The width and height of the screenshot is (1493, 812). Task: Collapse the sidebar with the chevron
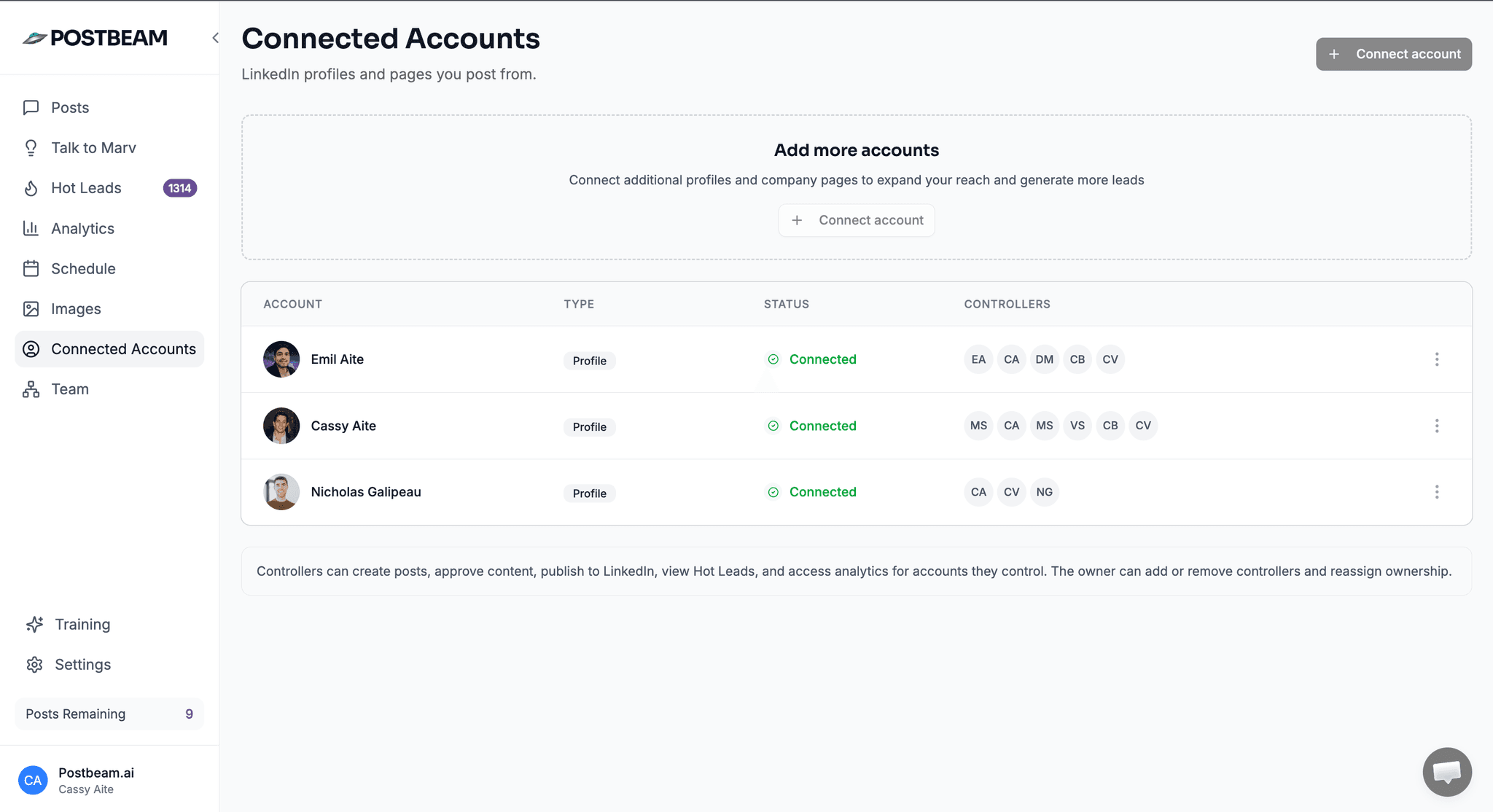(x=214, y=37)
